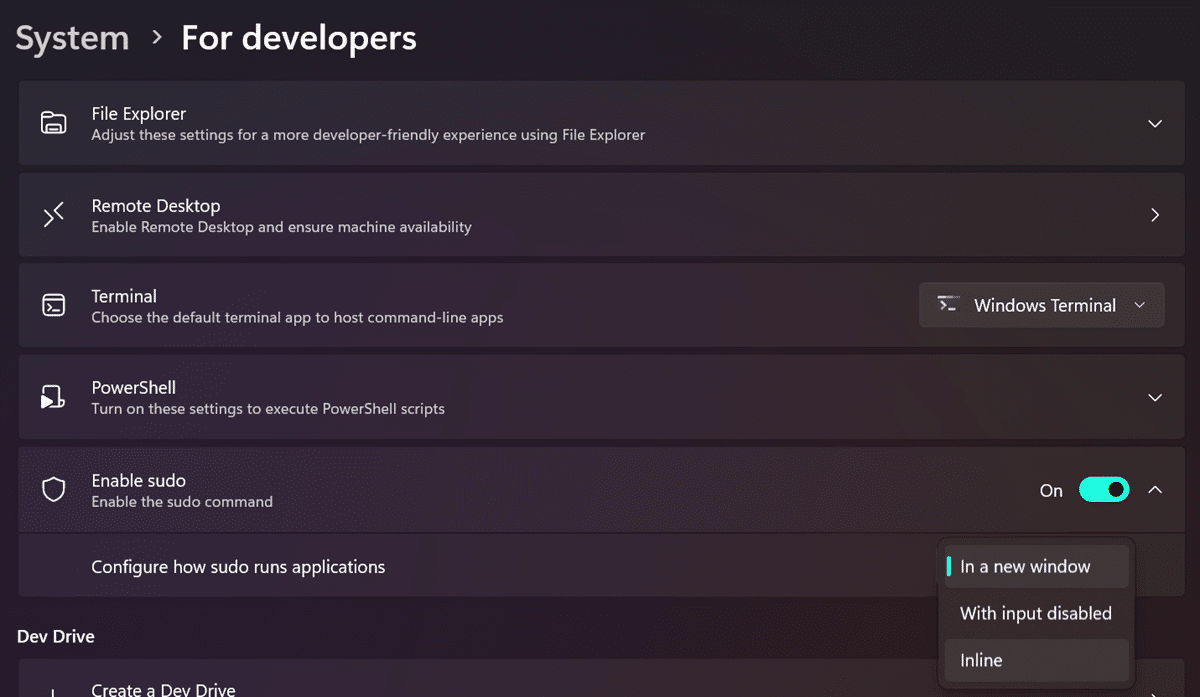Open Remote Desktop settings via right arrow
1200x697 pixels.
pos(1154,215)
